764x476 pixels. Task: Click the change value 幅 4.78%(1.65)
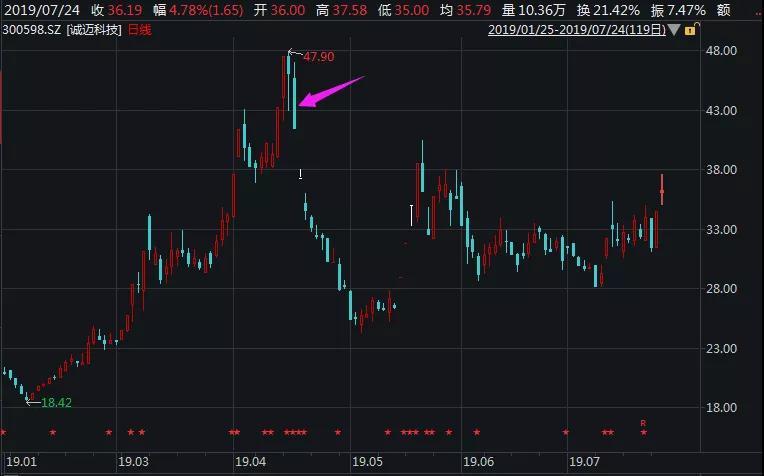tap(198, 10)
